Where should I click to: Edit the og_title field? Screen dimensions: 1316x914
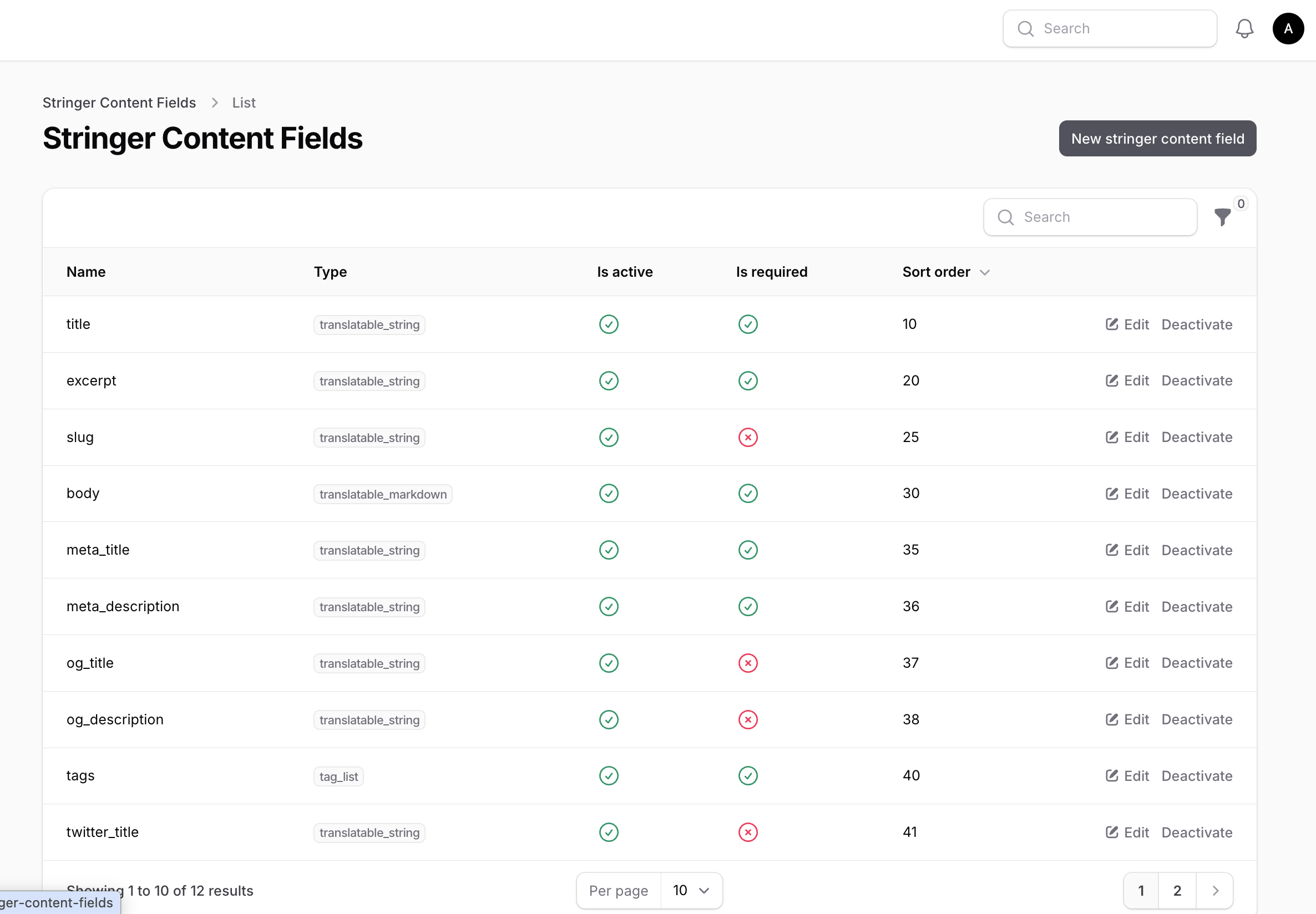tap(1127, 663)
